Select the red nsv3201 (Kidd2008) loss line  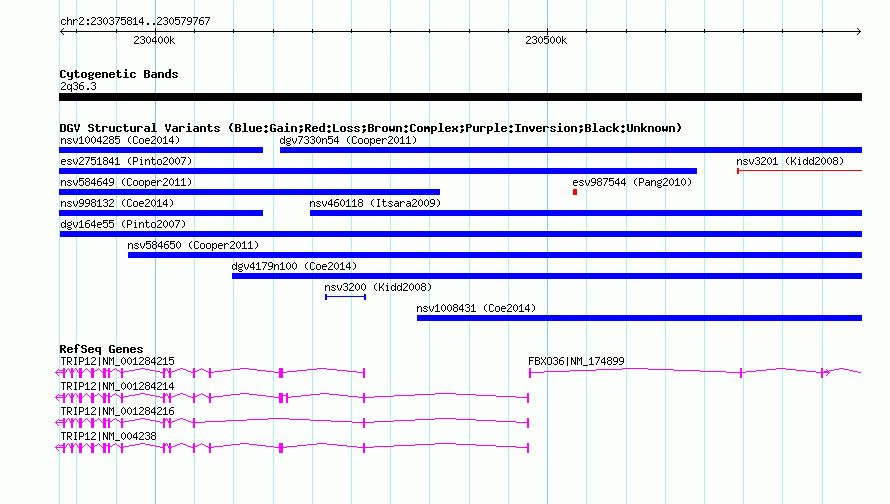click(x=799, y=171)
